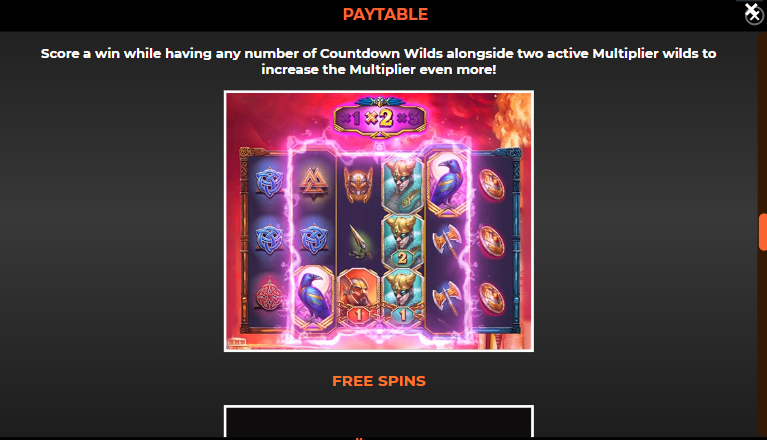Click the orange triangle rune symbol
This screenshot has height=440, width=767.
[314, 184]
